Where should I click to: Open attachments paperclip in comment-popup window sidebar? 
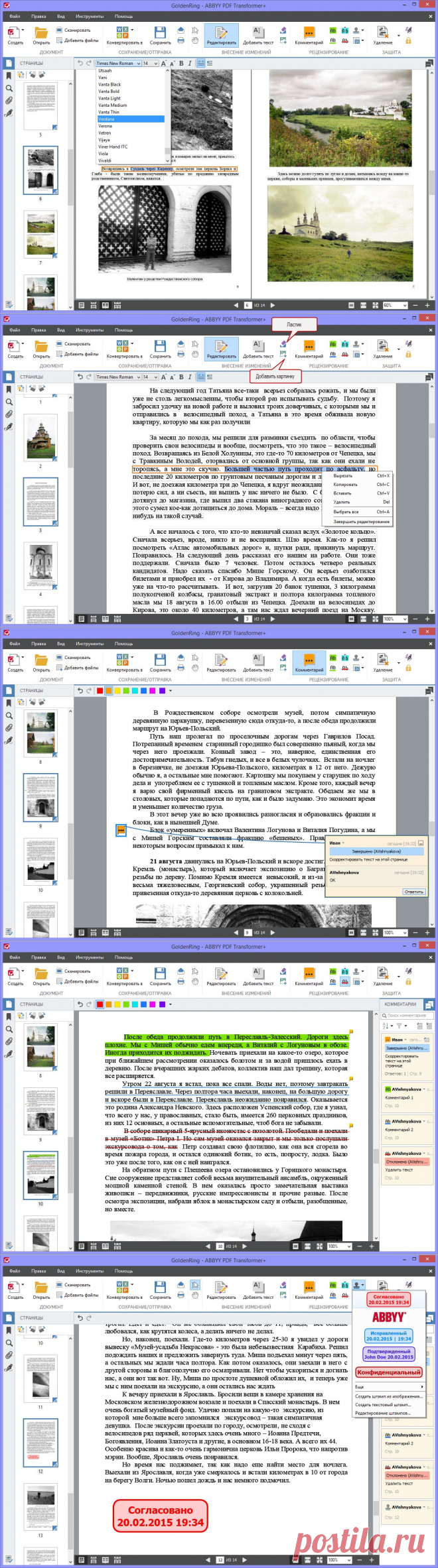point(9,728)
